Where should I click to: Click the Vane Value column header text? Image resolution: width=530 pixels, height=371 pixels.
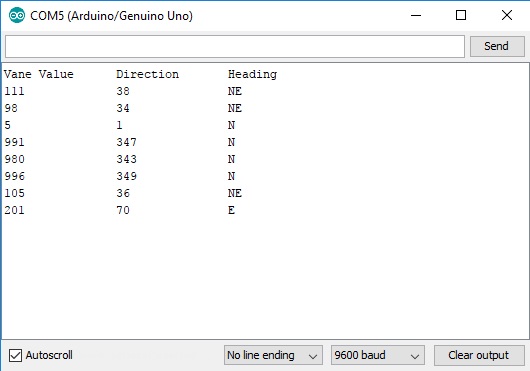point(39,74)
